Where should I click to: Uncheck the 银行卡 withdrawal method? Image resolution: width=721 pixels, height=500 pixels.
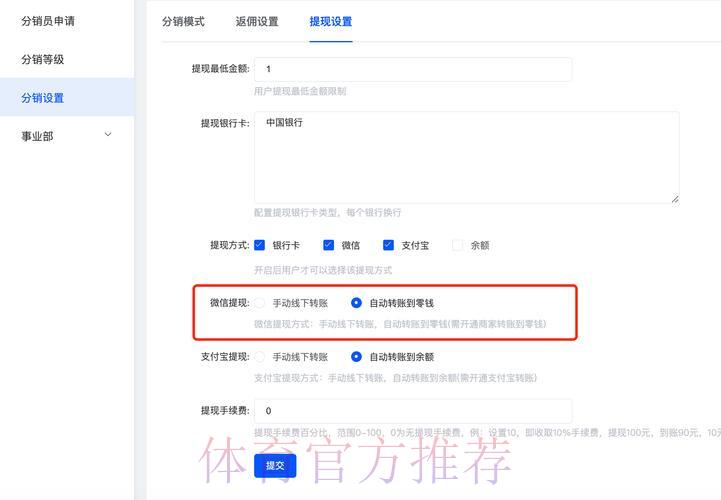pyautogui.click(x=259, y=245)
